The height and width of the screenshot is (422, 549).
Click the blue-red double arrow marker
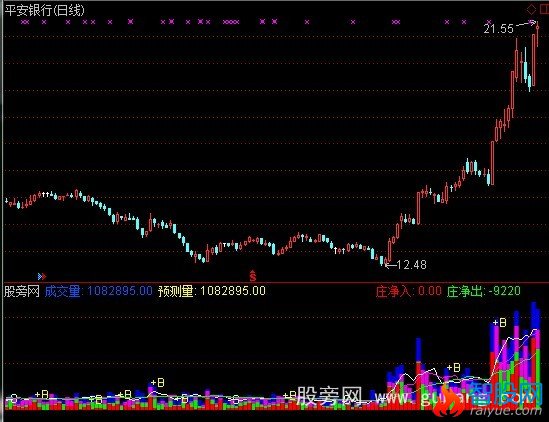tap(42, 277)
